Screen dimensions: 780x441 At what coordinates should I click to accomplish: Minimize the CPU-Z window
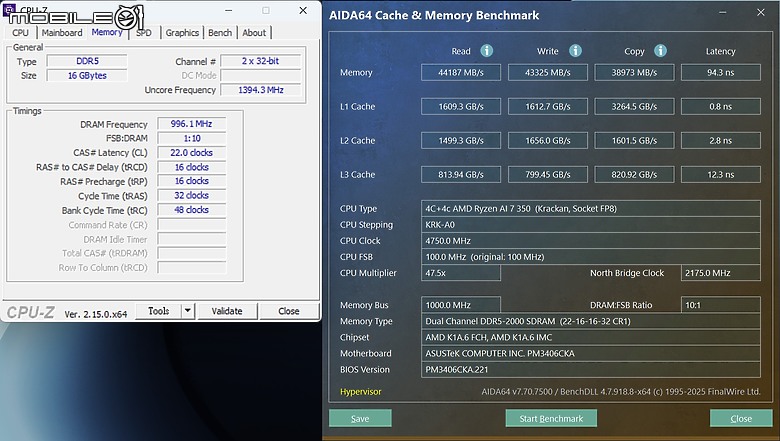[229, 10]
